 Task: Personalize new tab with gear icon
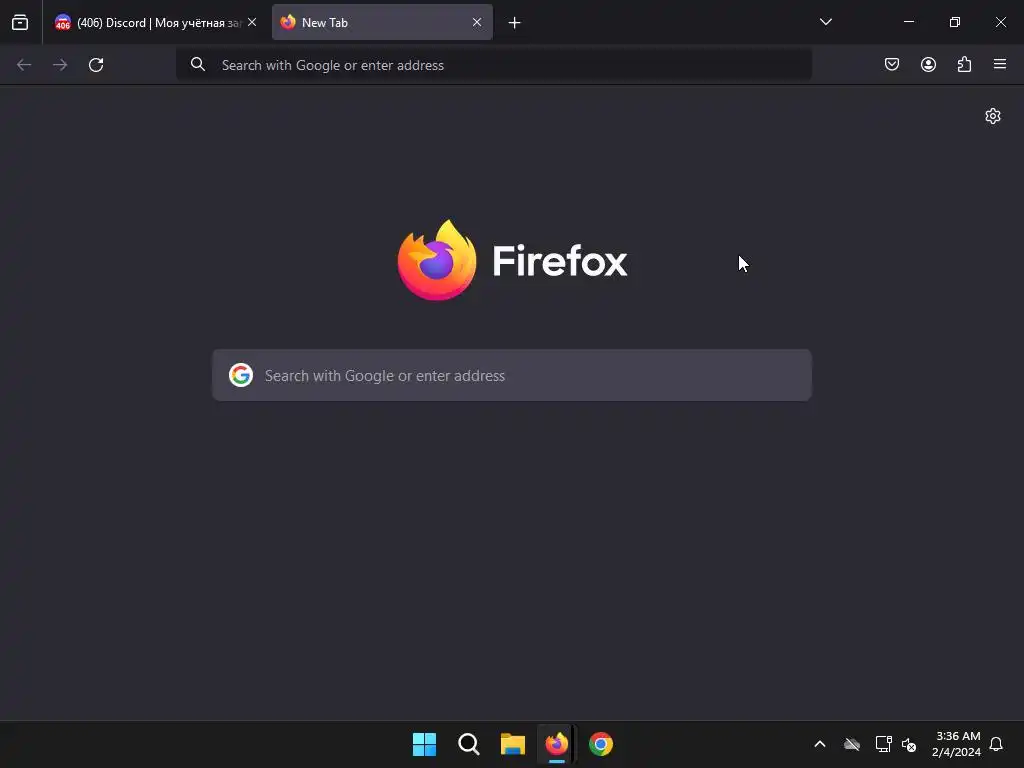993,116
